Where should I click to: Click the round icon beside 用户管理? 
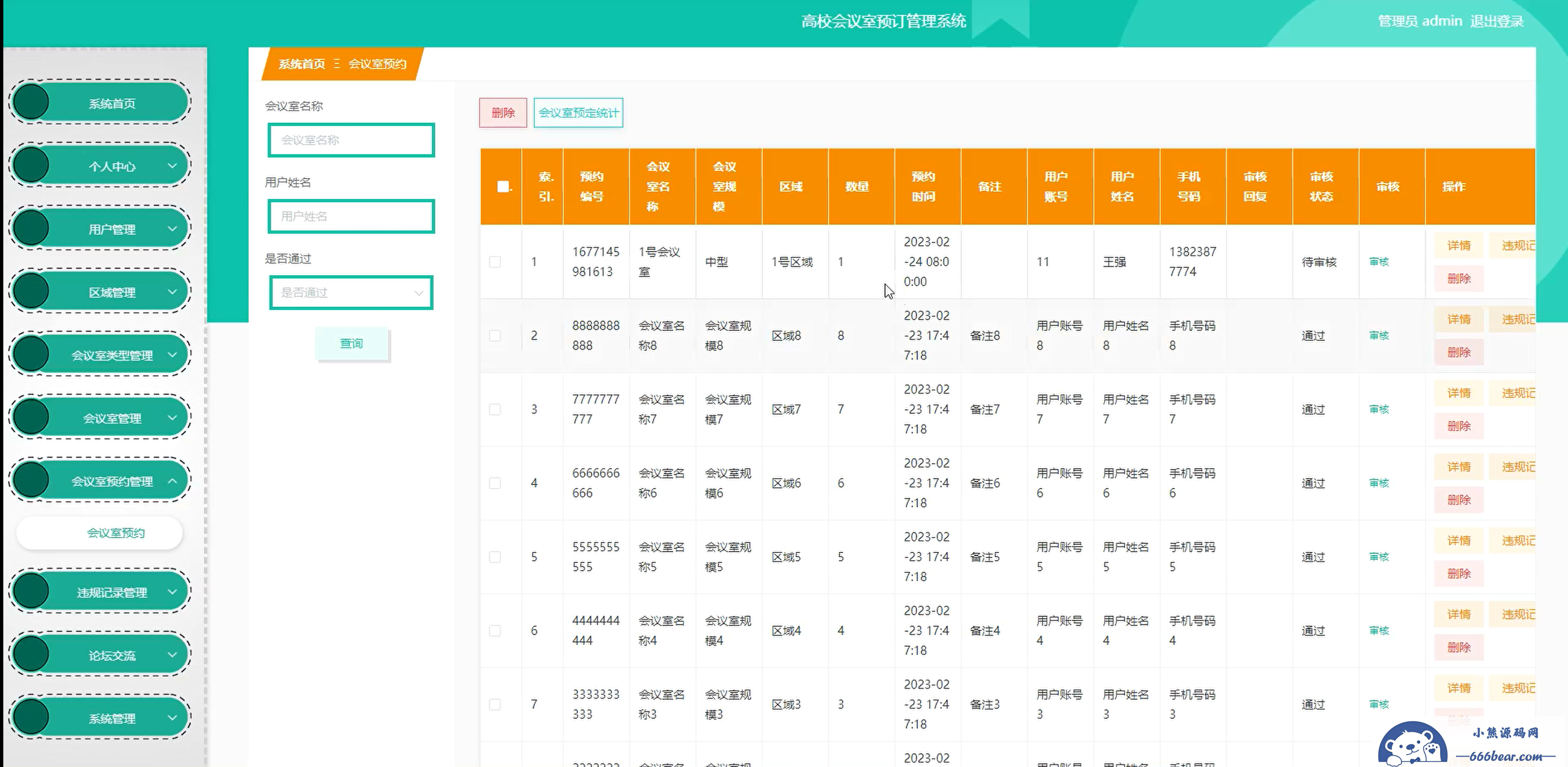30,228
